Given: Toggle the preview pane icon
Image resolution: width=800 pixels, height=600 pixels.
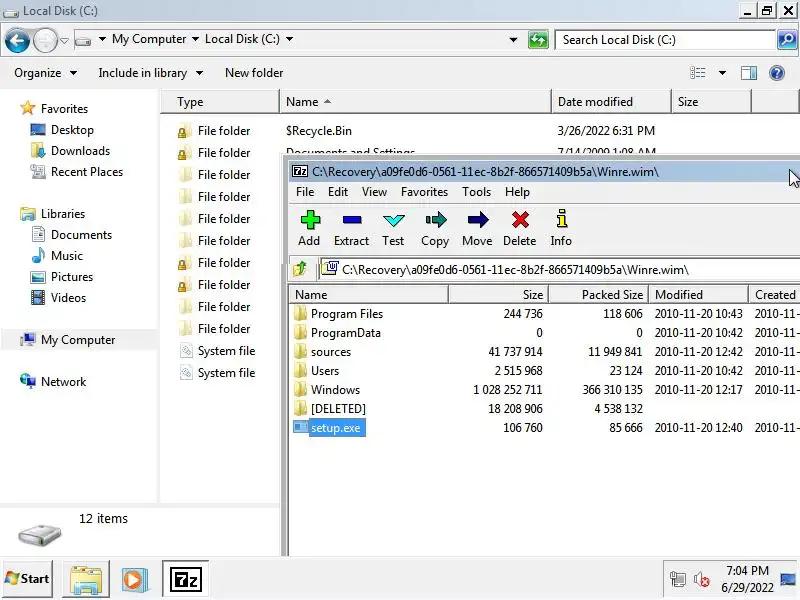Looking at the screenshot, I should click(748, 73).
